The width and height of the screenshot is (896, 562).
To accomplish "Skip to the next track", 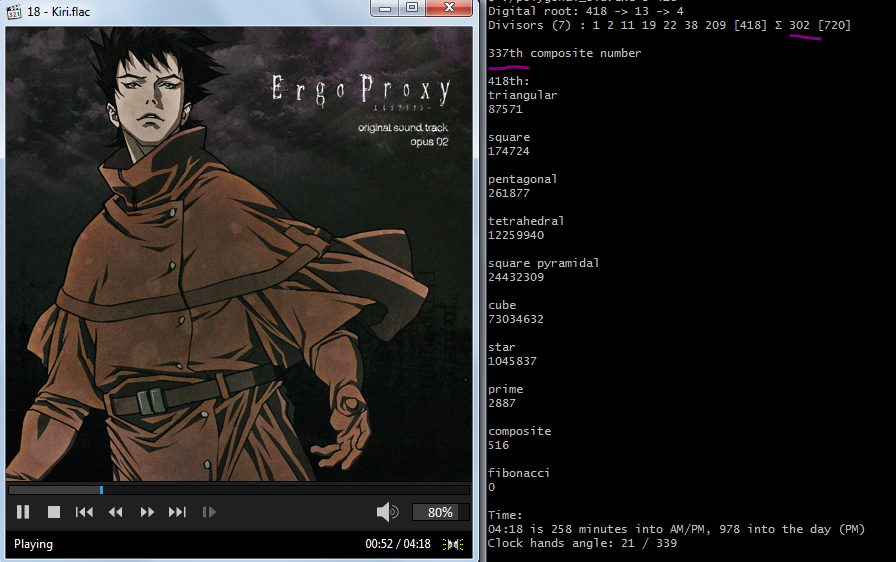I will point(177,512).
